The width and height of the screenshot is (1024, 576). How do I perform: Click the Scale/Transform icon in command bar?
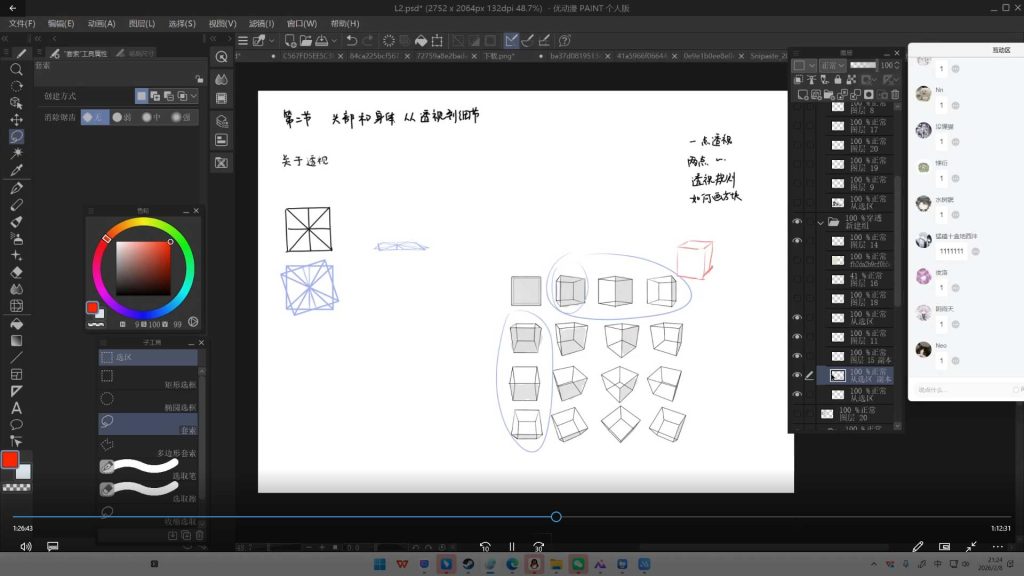pos(437,40)
